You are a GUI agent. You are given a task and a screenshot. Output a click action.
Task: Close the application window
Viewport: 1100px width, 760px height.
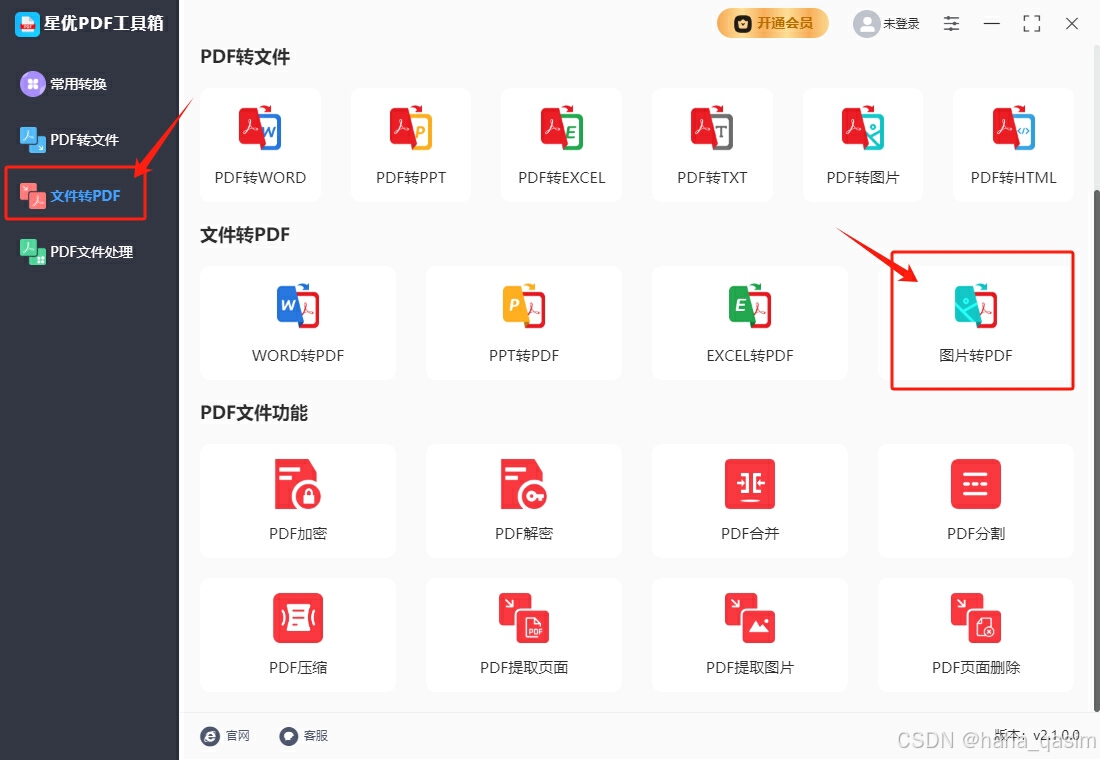[x=1072, y=24]
